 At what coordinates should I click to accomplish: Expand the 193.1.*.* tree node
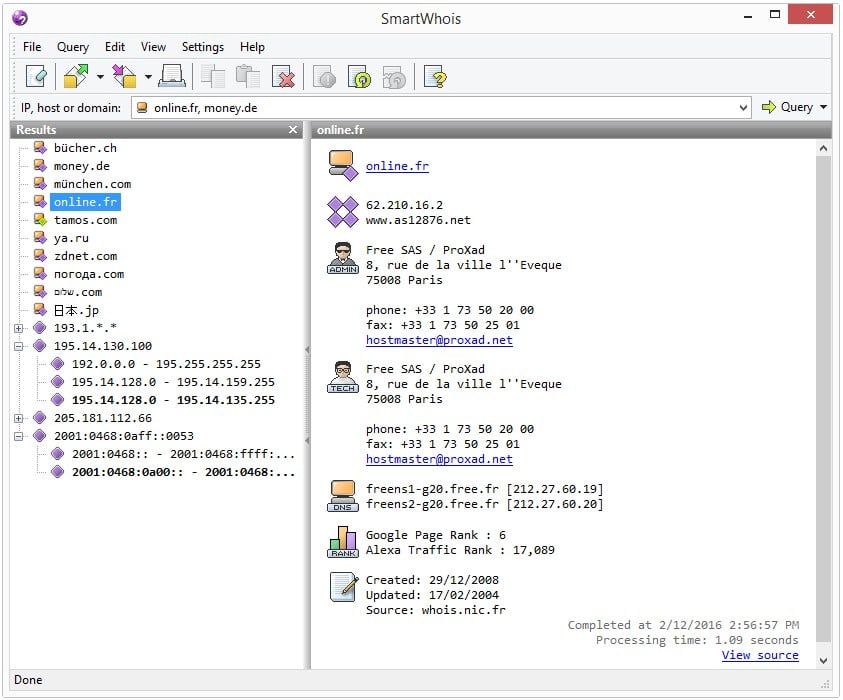click(19, 328)
